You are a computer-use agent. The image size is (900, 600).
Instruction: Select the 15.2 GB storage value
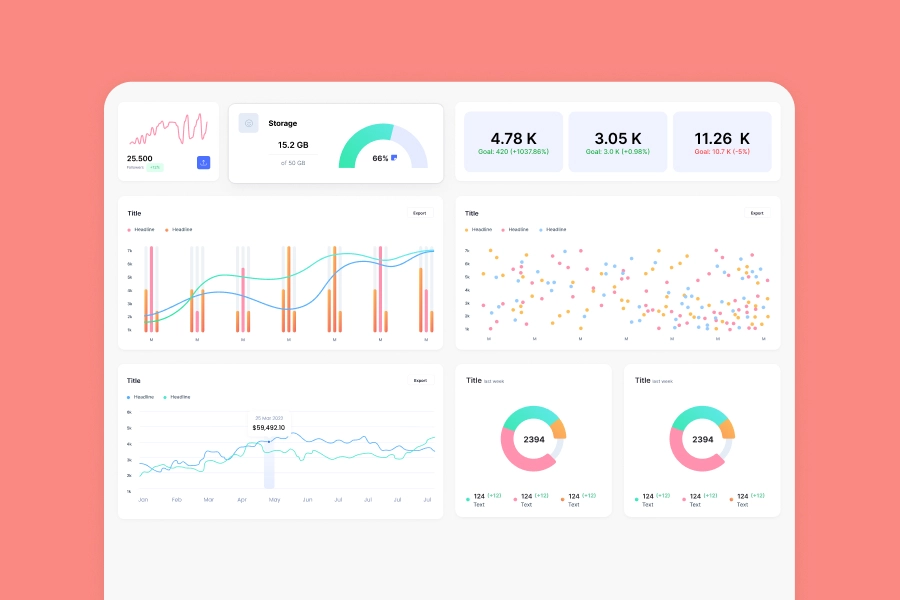[293, 145]
